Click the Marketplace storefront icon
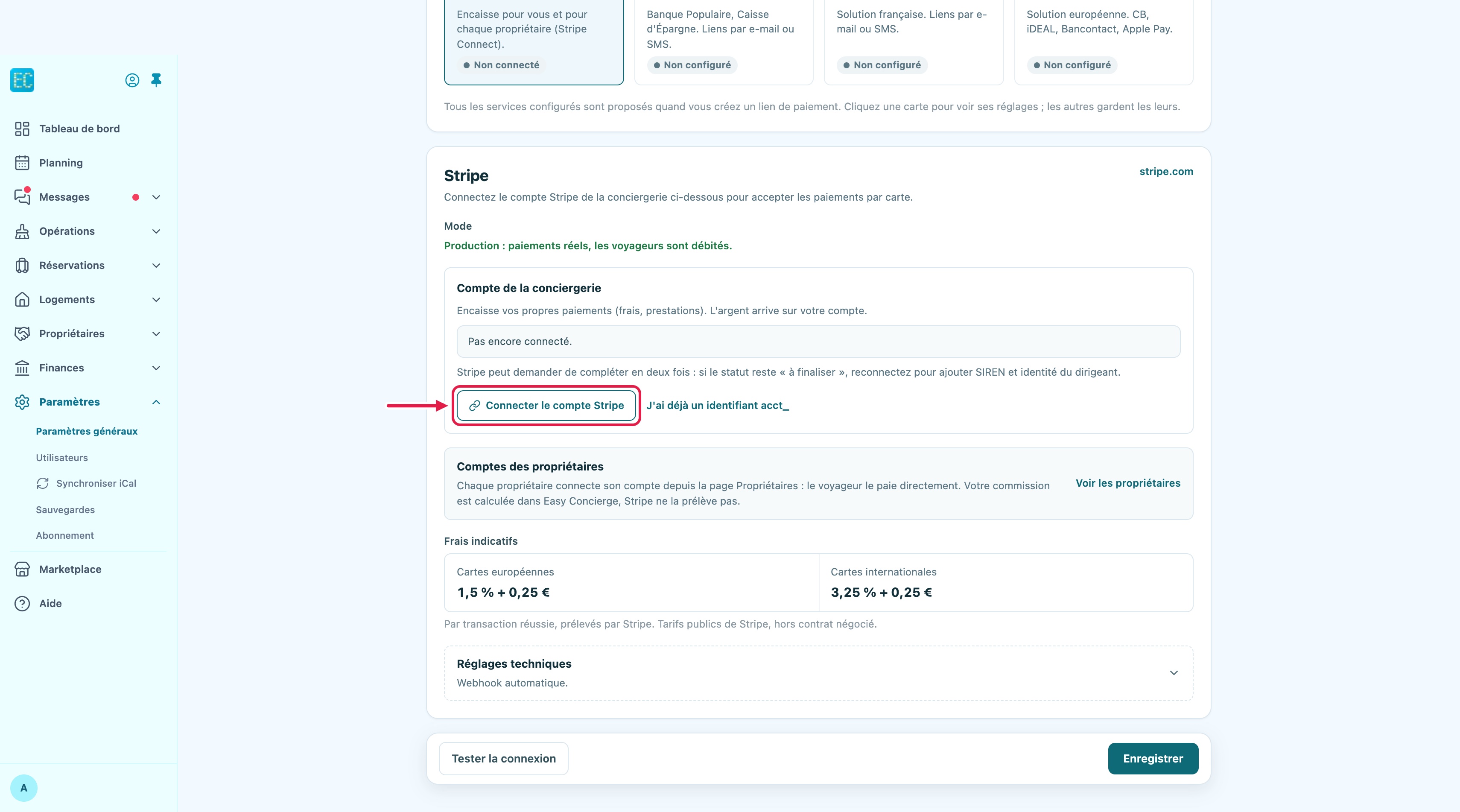1460x812 pixels. click(x=22, y=569)
